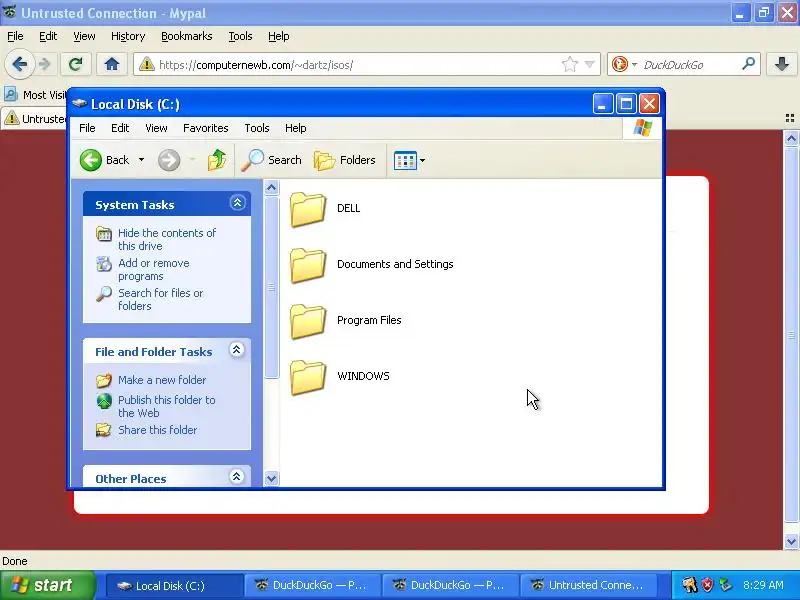800x600 pixels.
Task: Switch to Untrusted Connection taskbar window
Action: click(x=588, y=586)
